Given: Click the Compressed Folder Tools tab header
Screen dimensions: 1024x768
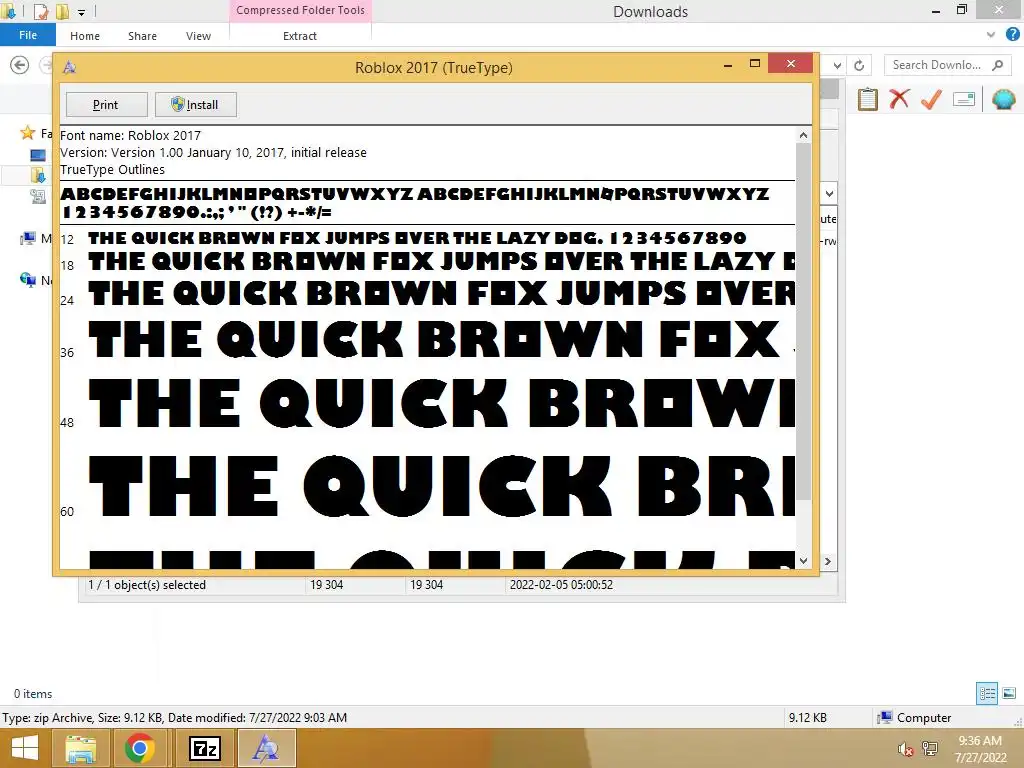Looking at the screenshot, I should click(x=300, y=10).
